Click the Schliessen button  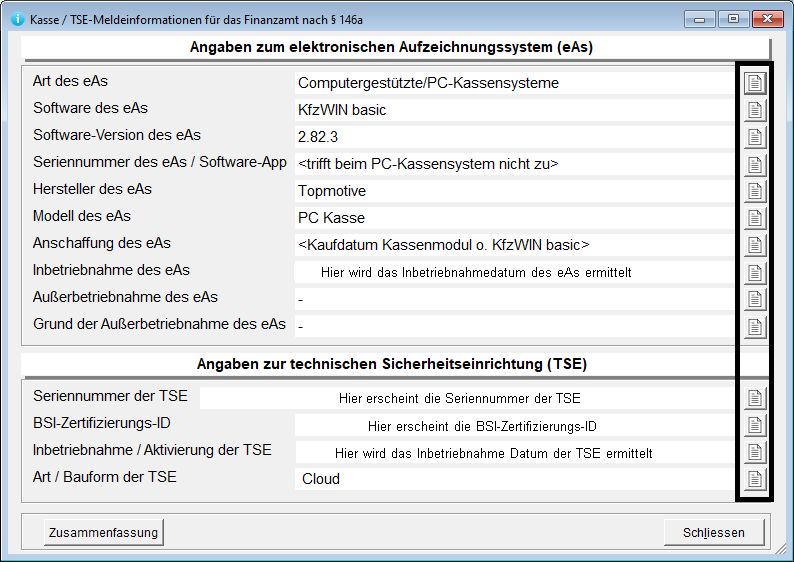pos(714,532)
